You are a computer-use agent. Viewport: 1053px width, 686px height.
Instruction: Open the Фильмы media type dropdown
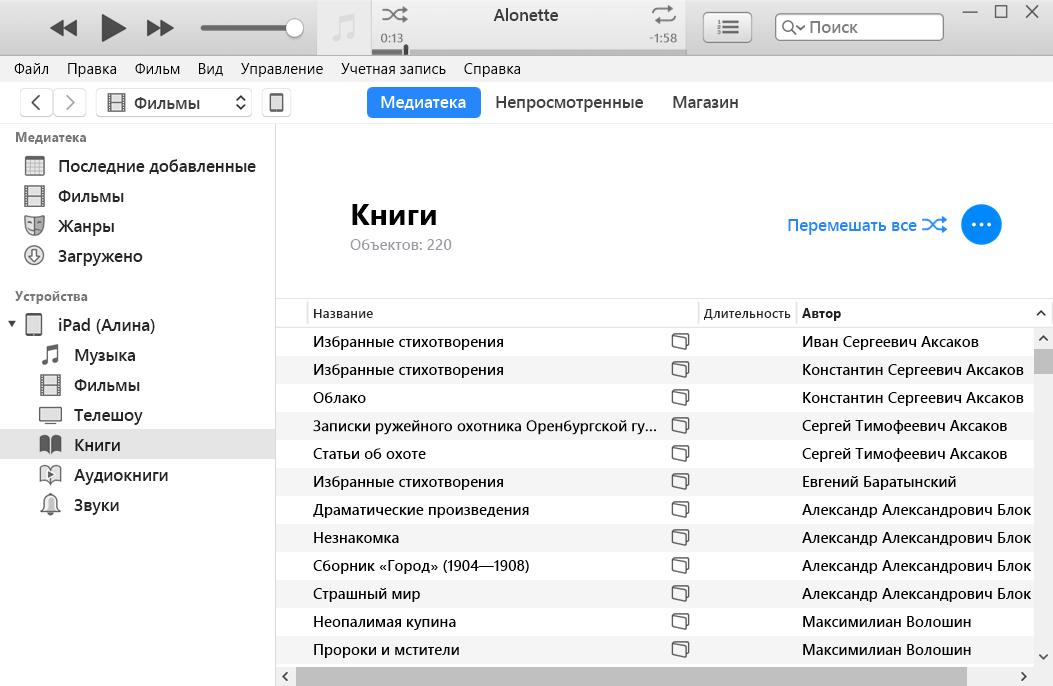pos(174,103)
